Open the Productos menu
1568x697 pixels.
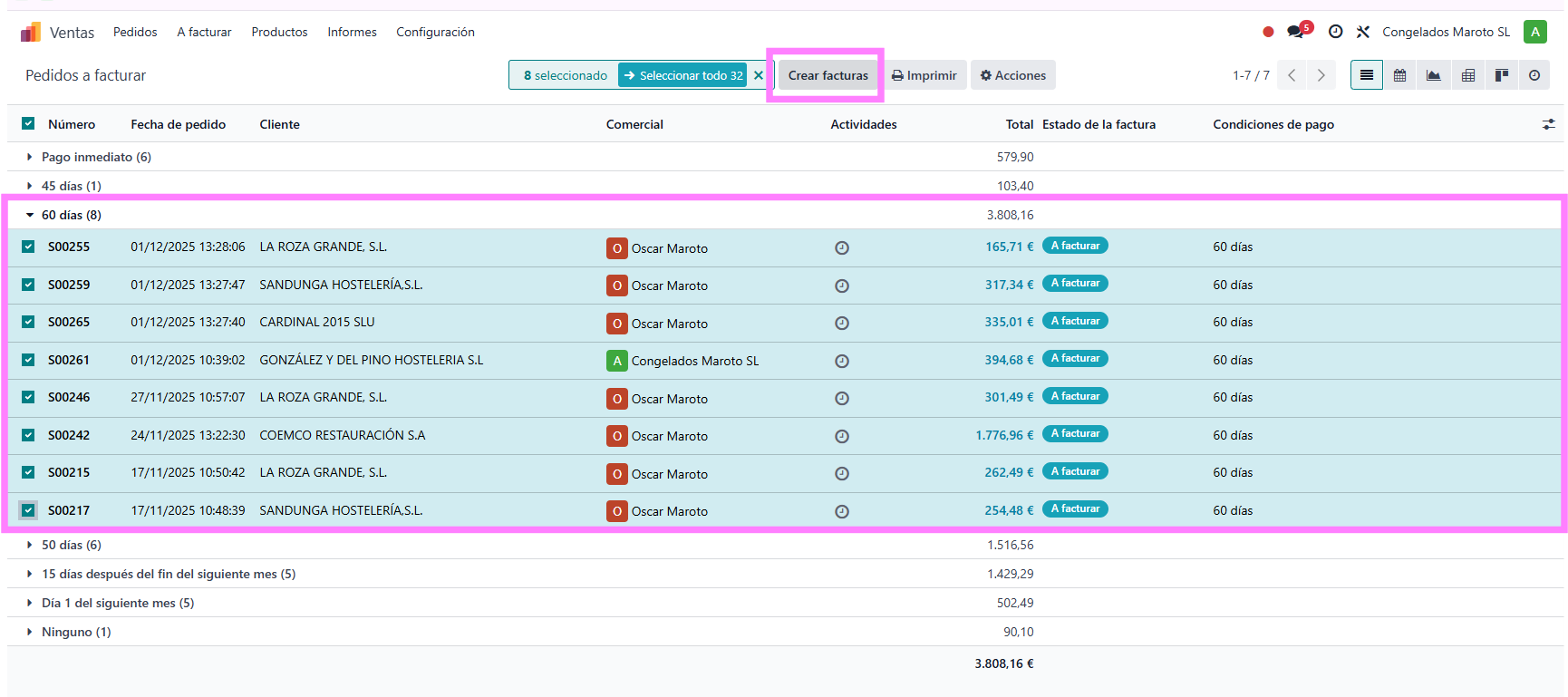[279, 32]
